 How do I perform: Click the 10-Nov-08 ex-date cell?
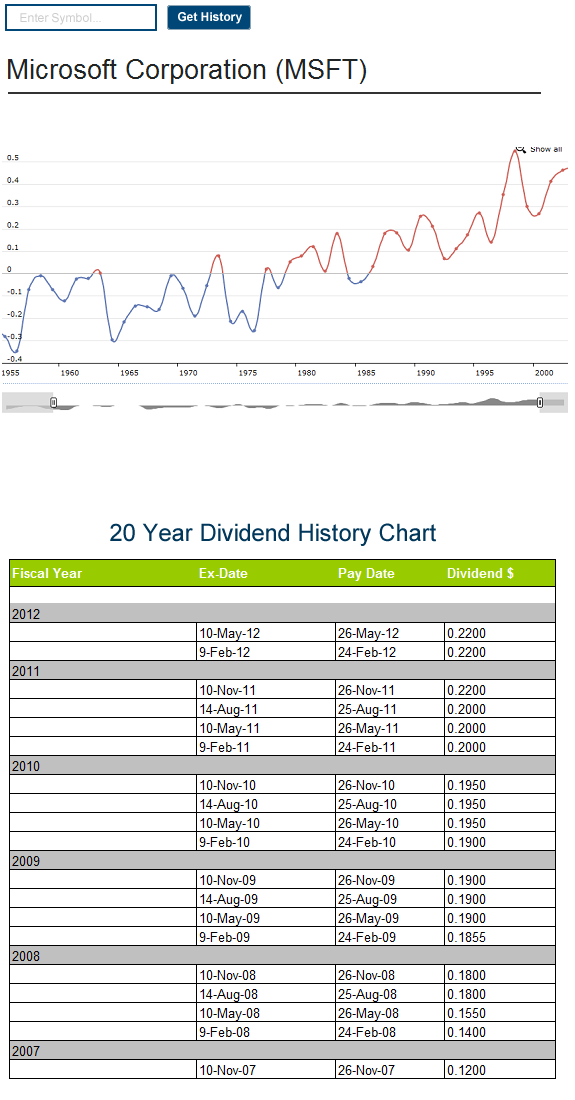[x=266, y=974]
